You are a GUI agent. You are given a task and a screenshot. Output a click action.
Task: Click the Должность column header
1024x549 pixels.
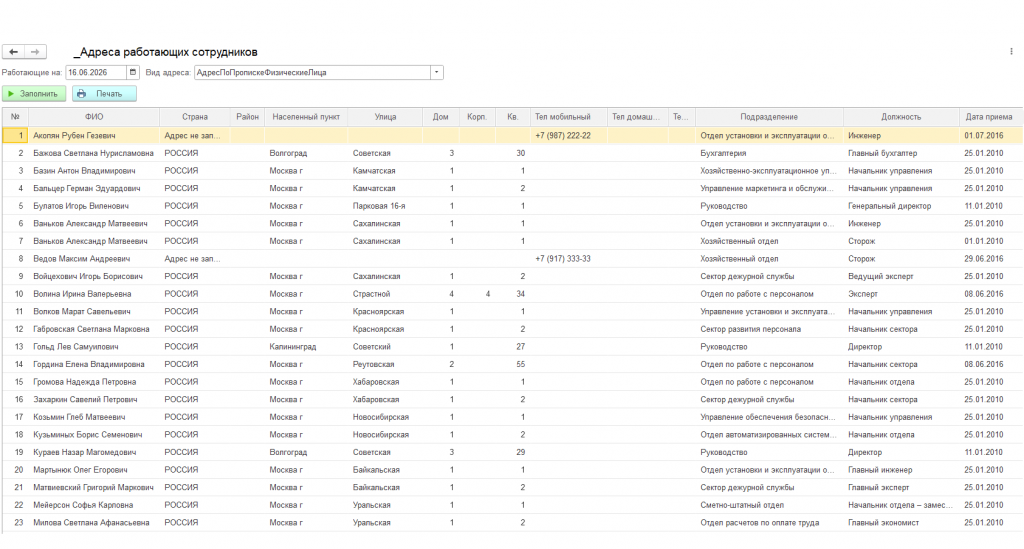[901, 117]
